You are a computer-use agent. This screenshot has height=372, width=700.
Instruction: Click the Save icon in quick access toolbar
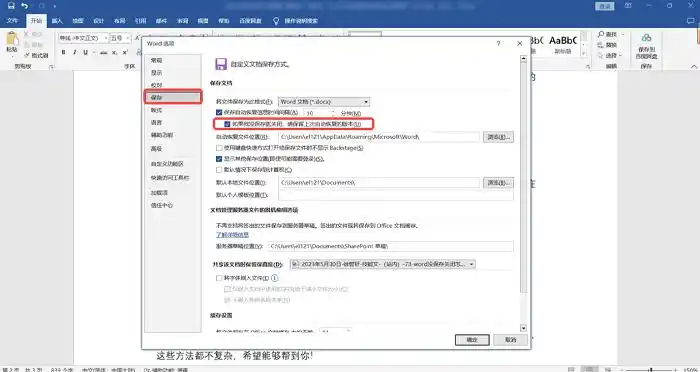click(11, 6)
